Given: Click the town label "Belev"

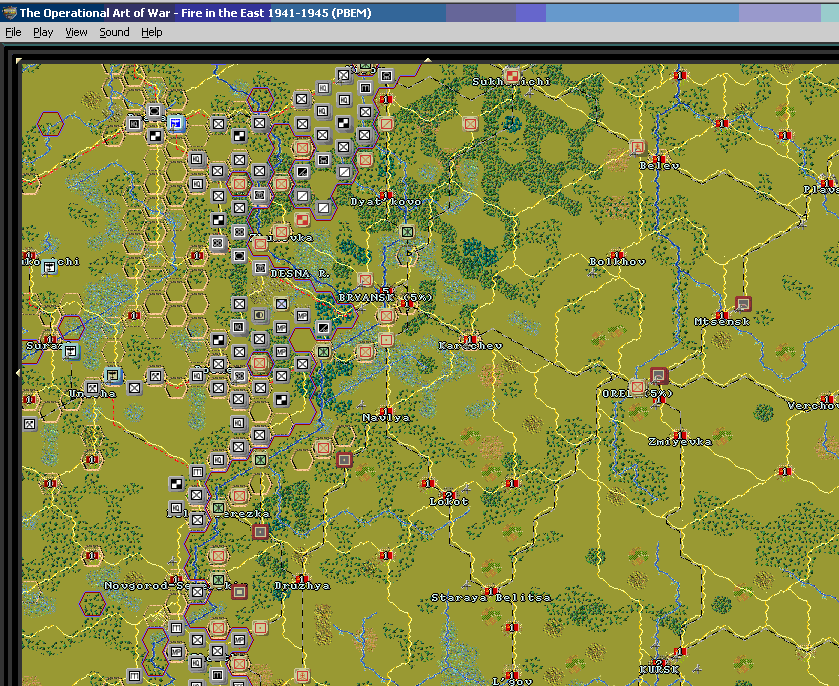Looking at the screenshot, I should pyautogui.click(x=659, y=166).
